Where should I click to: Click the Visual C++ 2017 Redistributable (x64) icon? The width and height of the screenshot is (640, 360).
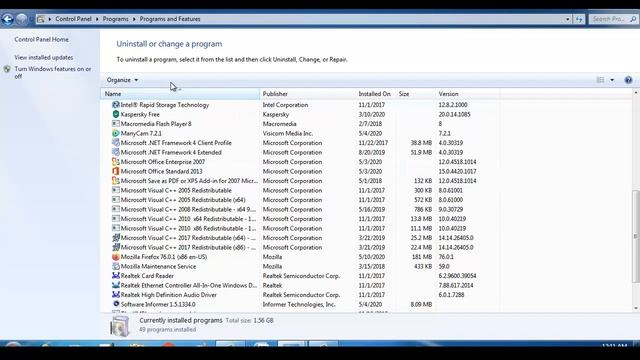pyautogui.click(x=116, y=238)
